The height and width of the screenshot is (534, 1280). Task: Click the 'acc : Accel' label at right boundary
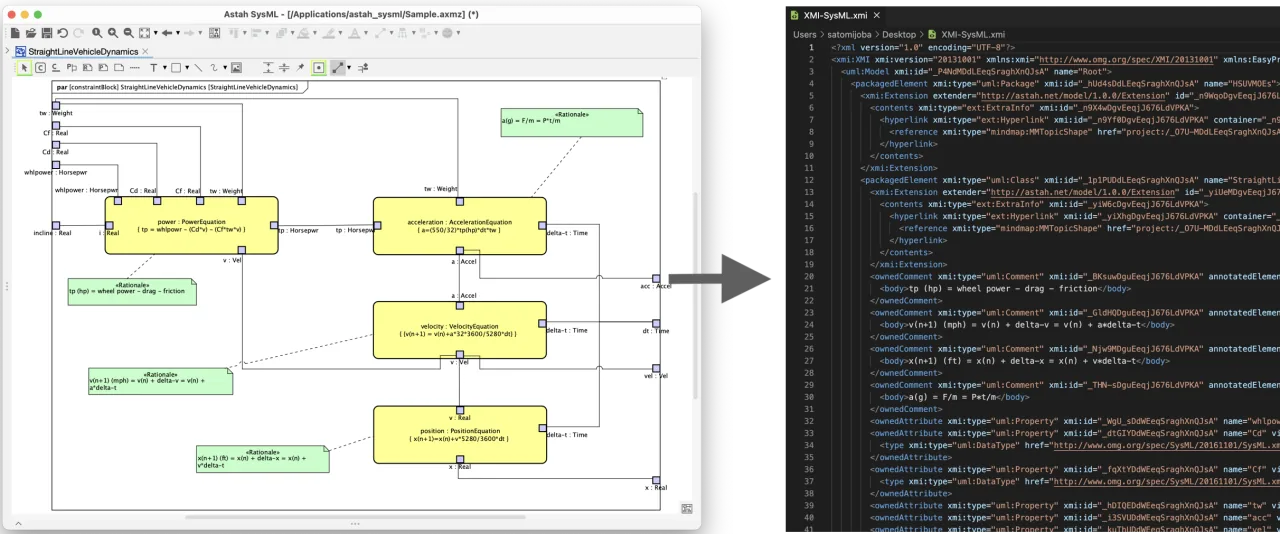tap(656, 285)
